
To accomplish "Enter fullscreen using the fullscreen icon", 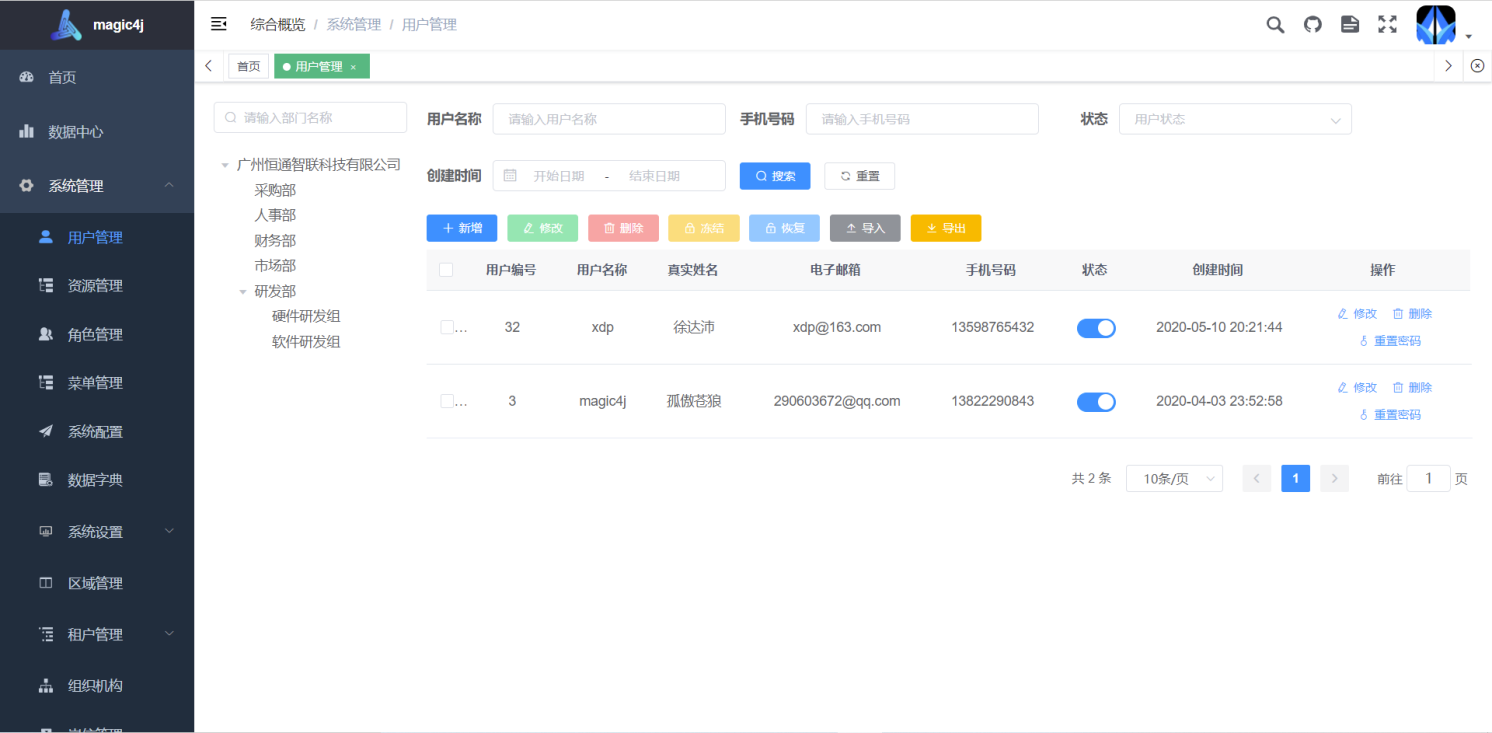I will [x=1387, y=24].
